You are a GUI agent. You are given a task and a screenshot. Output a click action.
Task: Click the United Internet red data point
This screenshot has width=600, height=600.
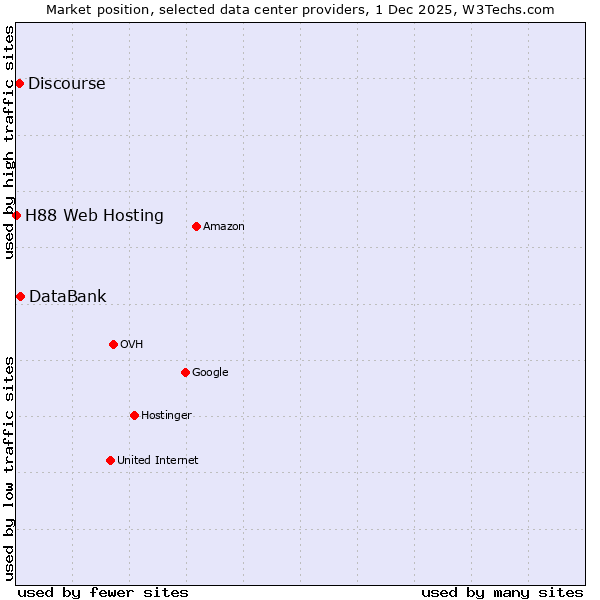coord(111,460)
